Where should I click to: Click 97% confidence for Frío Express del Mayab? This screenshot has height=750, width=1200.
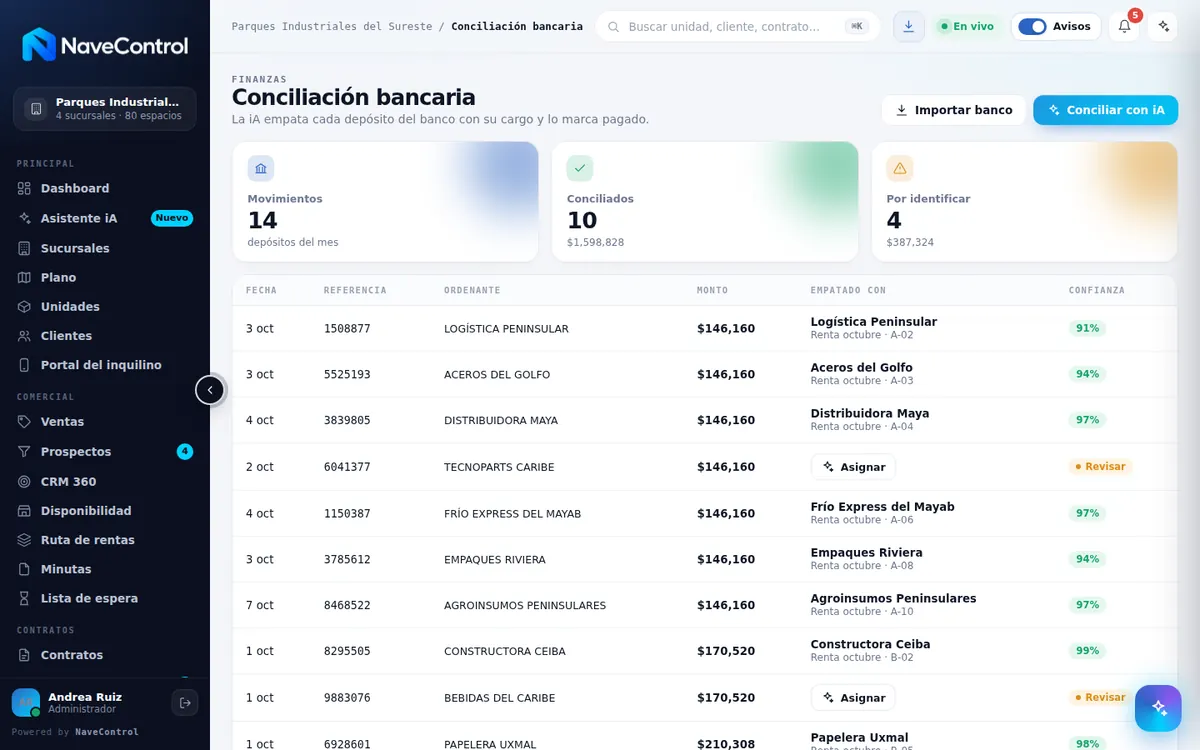1087,513
